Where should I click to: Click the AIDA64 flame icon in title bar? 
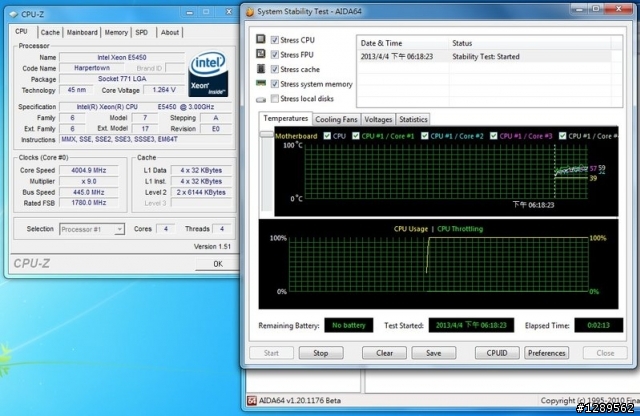250,11
